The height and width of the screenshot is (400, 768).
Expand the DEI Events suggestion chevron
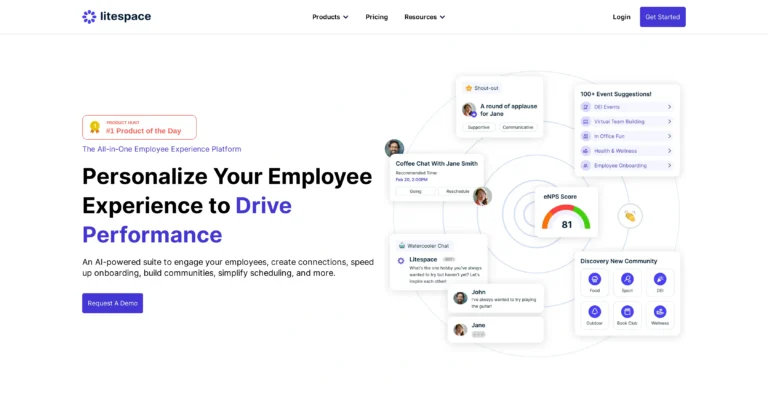click(669, 107)
